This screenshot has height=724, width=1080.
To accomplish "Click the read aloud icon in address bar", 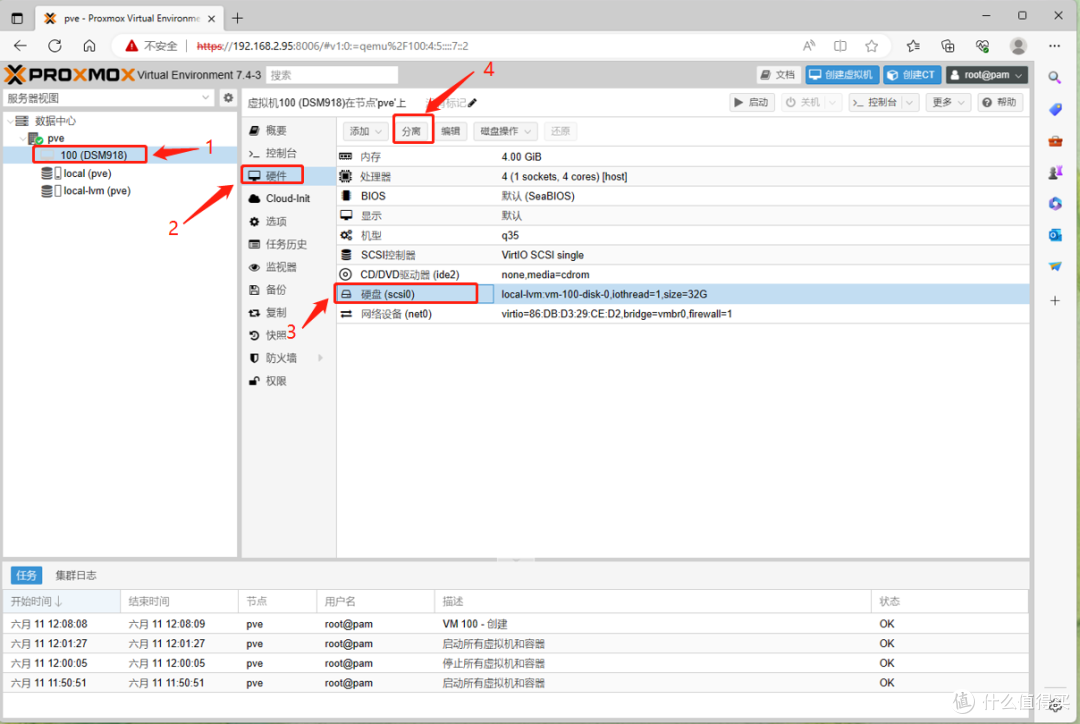I will click(809, 45).
